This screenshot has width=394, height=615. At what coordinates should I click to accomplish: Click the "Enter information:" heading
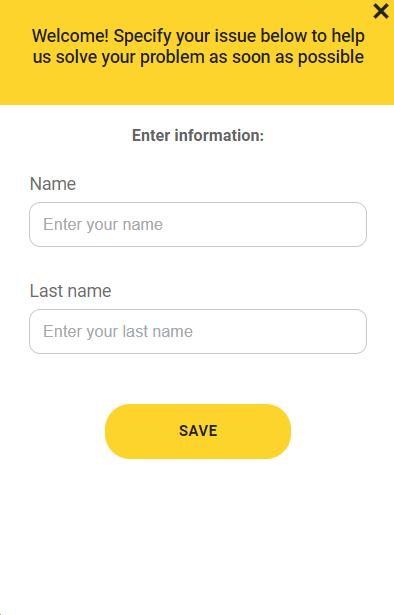pos(198,135)
